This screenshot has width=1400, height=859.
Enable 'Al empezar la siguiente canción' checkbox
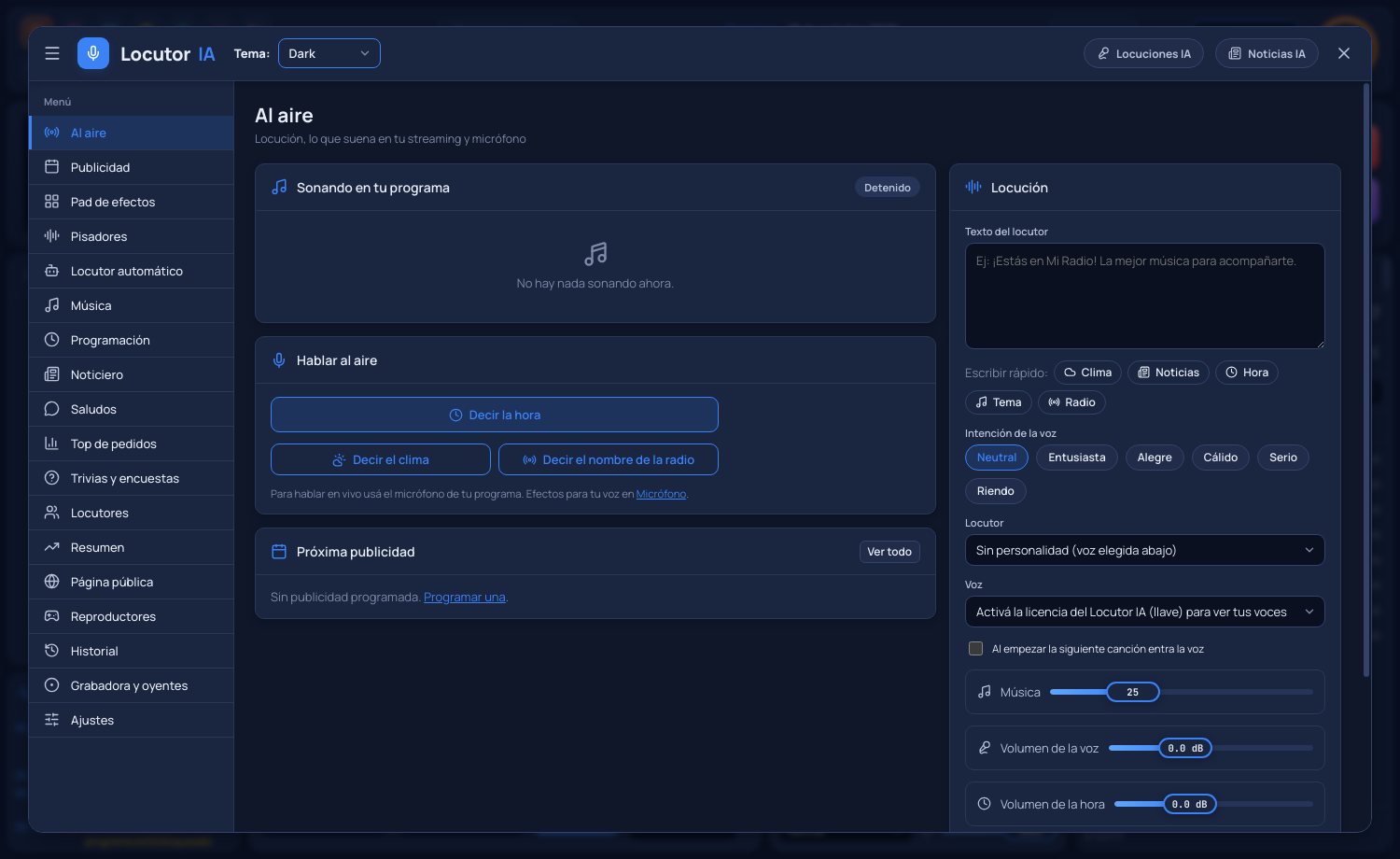[x=976, y=648]
